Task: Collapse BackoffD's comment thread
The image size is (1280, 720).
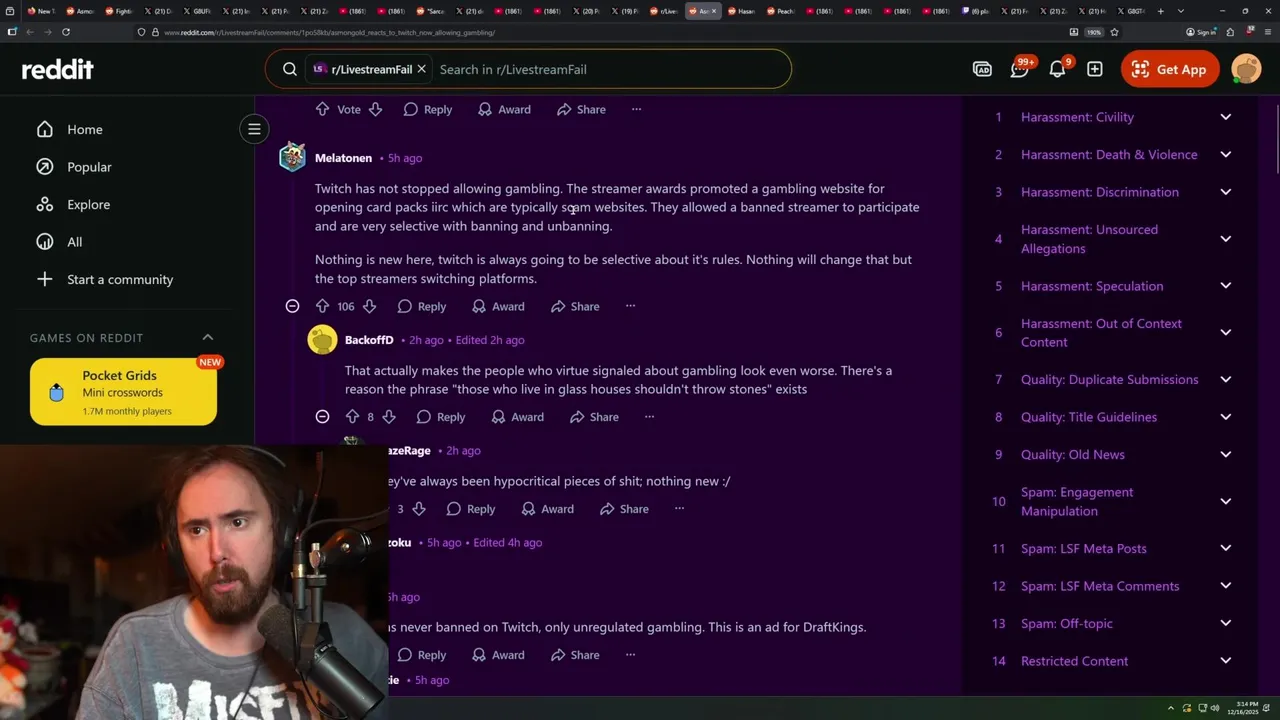Action: tap(322, 417)
